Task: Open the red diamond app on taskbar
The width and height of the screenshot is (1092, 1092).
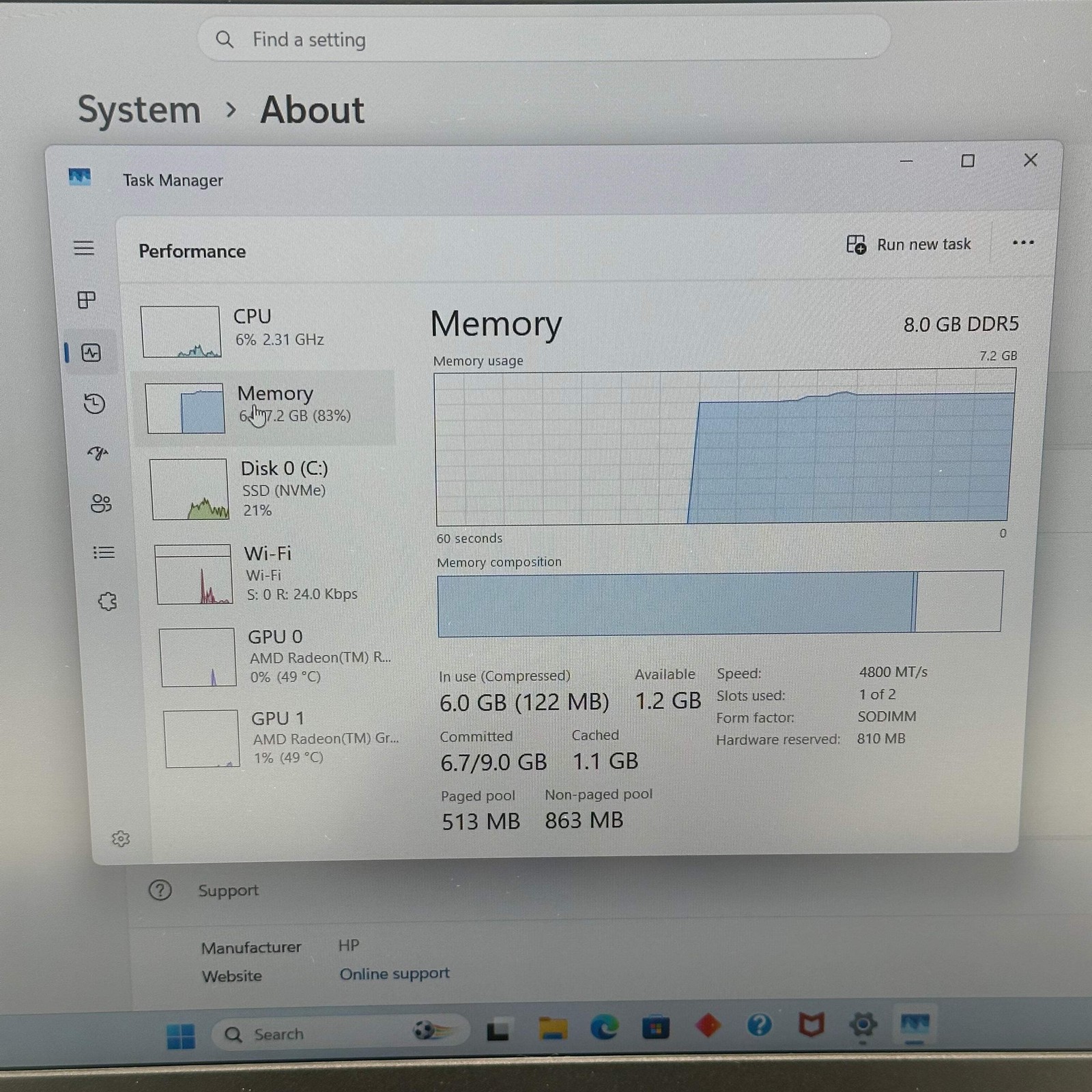Action: pyautogui.click(x=708, y=1025)
